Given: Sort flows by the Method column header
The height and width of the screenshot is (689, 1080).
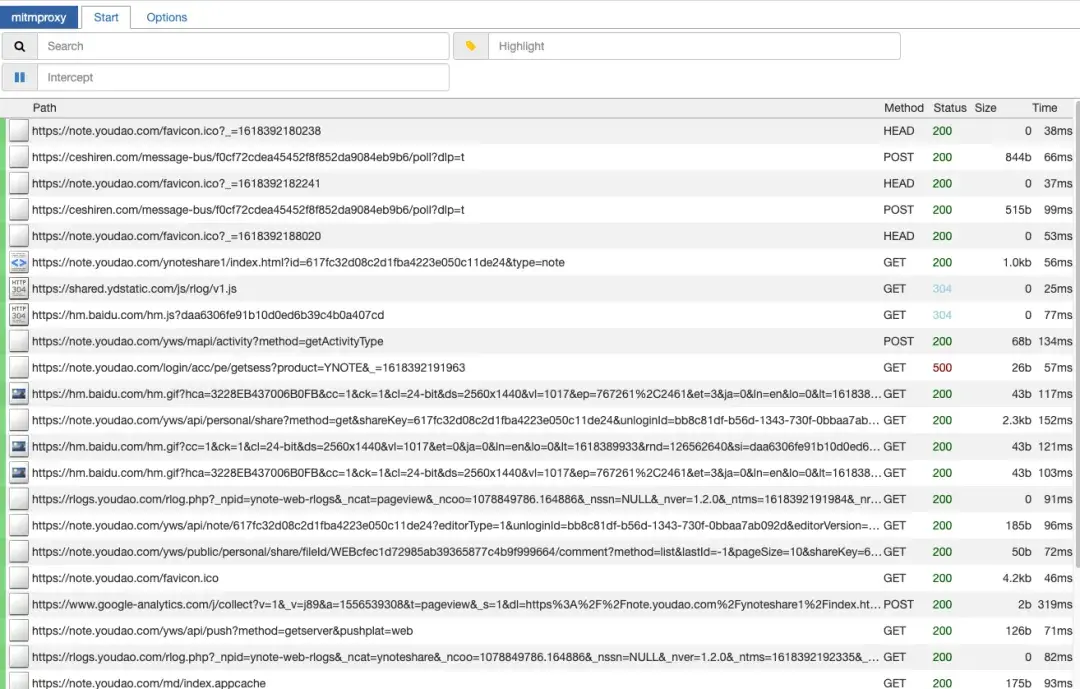Looking at the screenshot, I should pos(903,108).
